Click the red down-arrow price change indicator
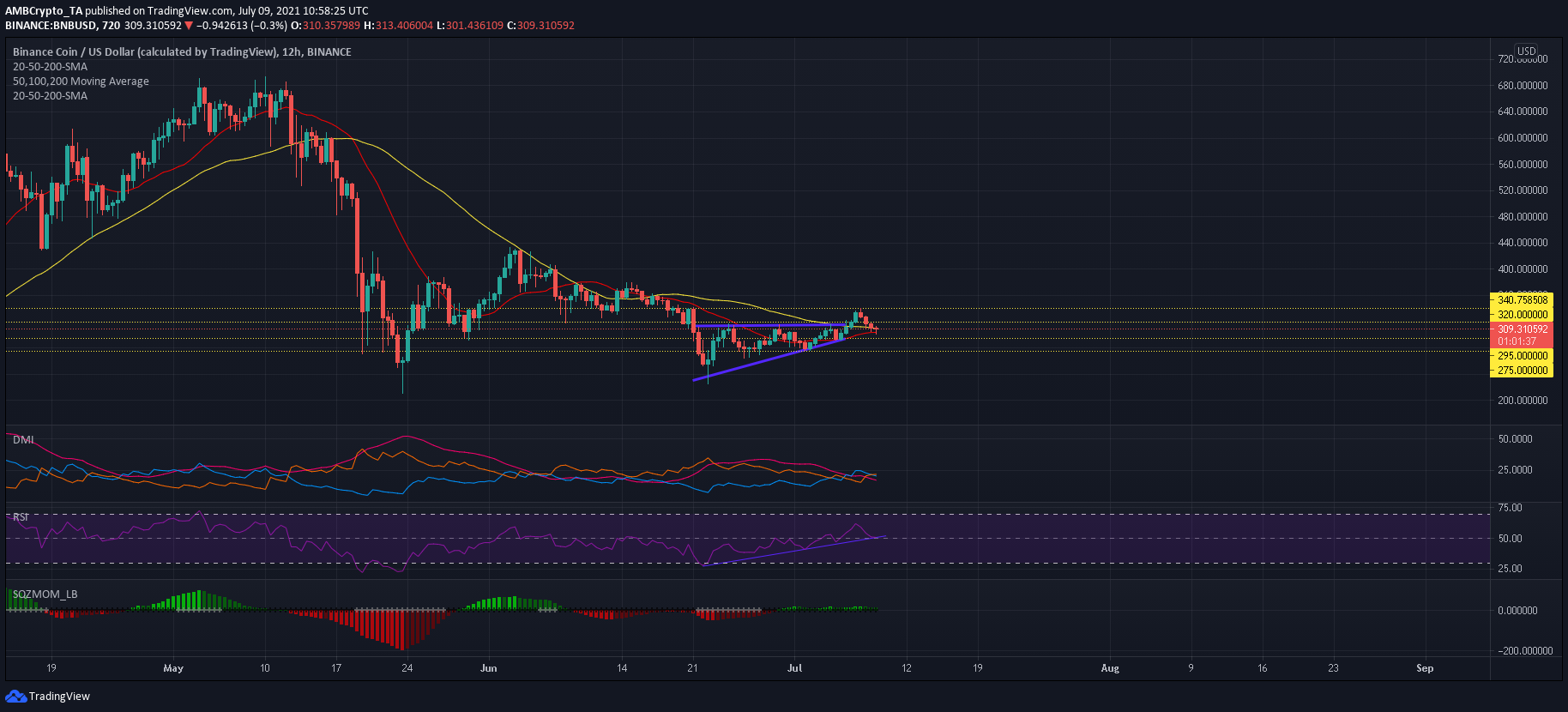The image size is (1568, 712). tap(189, 26)
